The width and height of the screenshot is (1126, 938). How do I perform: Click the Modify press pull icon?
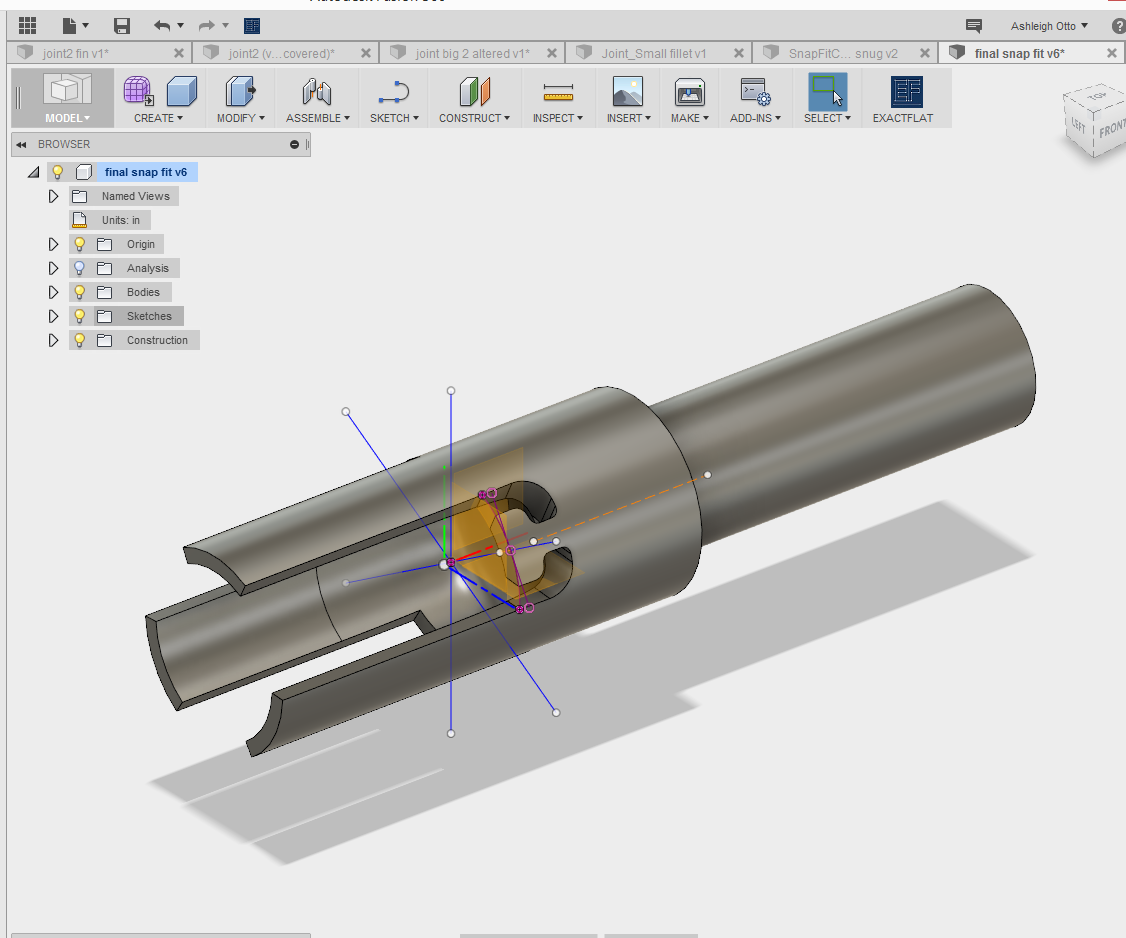tap(240, 91)
